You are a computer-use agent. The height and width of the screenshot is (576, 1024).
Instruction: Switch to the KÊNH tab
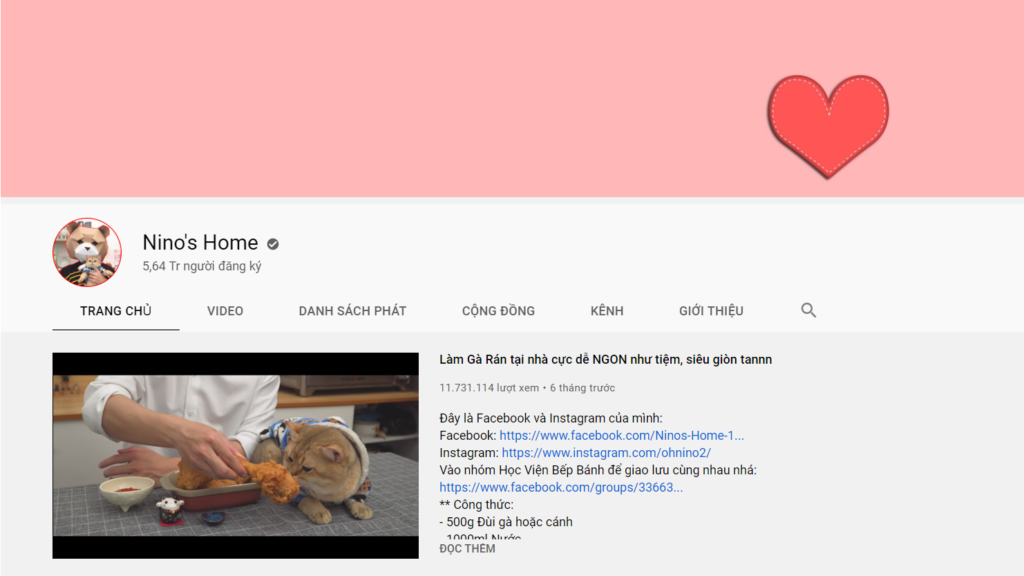tap(606, 311)
